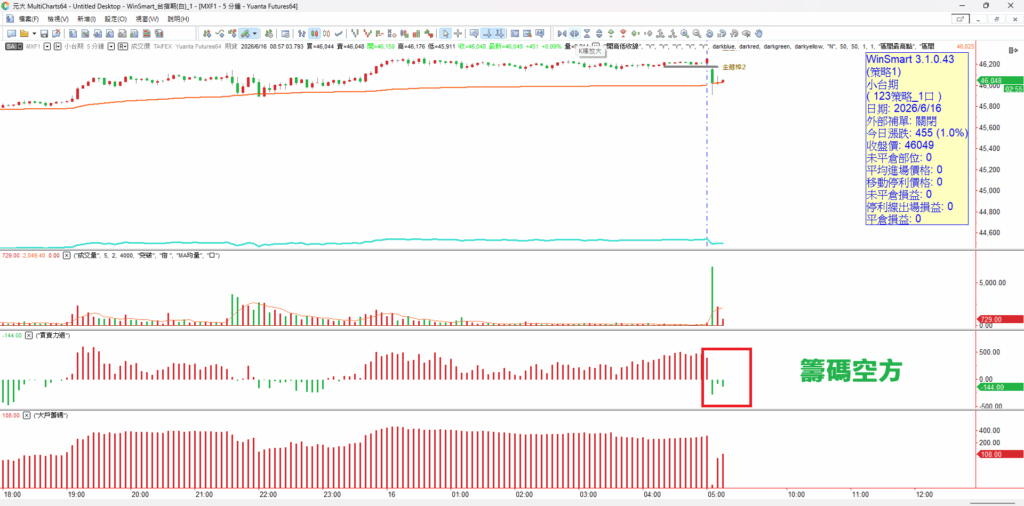Close the 成交量 indicator with X box
Screen dimensions: 1024x506
point(66,255)
